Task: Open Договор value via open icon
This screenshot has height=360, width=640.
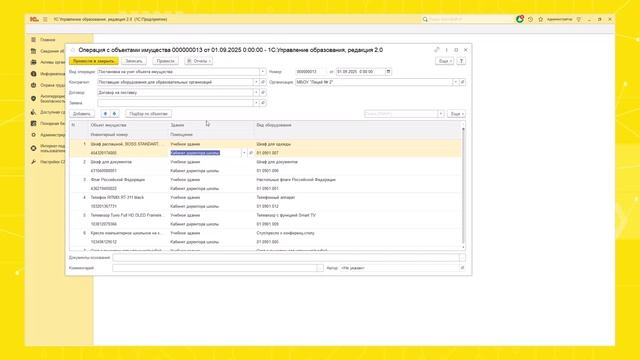Action: pyautogui.click(x=263, y=93)
